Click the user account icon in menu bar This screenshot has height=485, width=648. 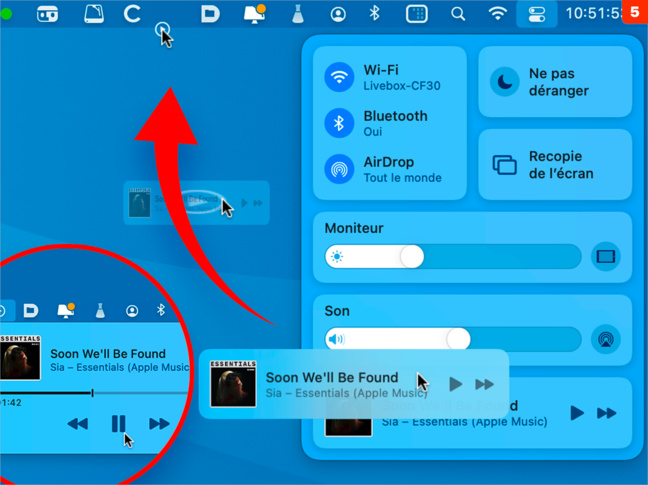click(x=338, y=14)
